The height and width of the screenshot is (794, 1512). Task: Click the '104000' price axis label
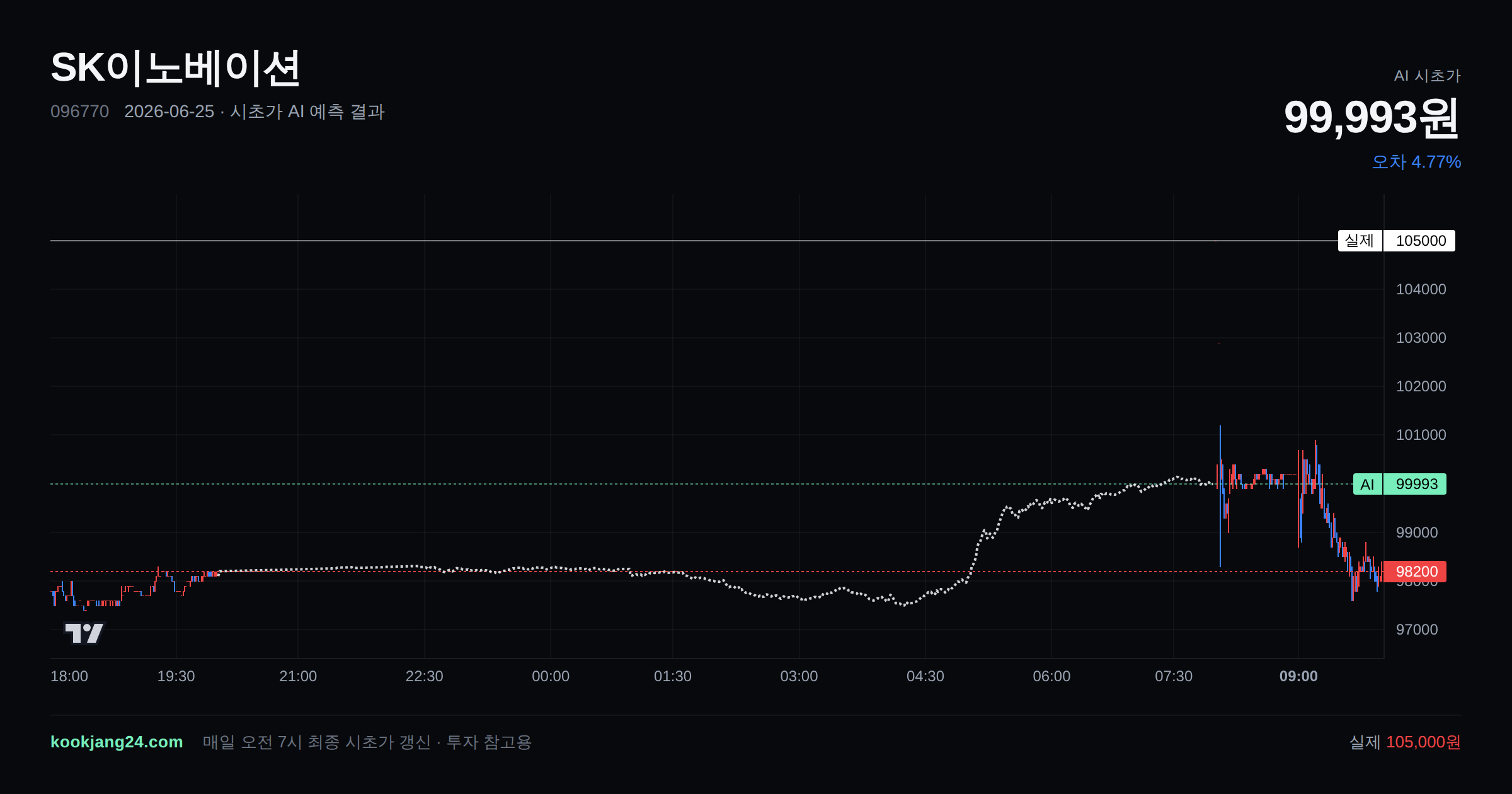pos(1421,289)
